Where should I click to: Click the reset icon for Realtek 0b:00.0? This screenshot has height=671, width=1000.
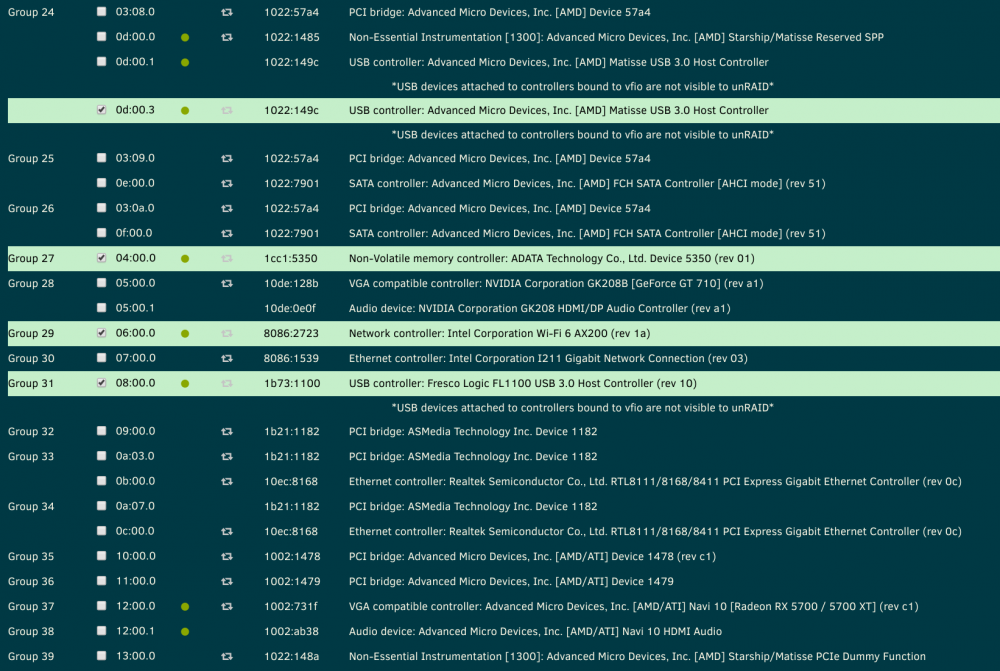click(226, 482)
